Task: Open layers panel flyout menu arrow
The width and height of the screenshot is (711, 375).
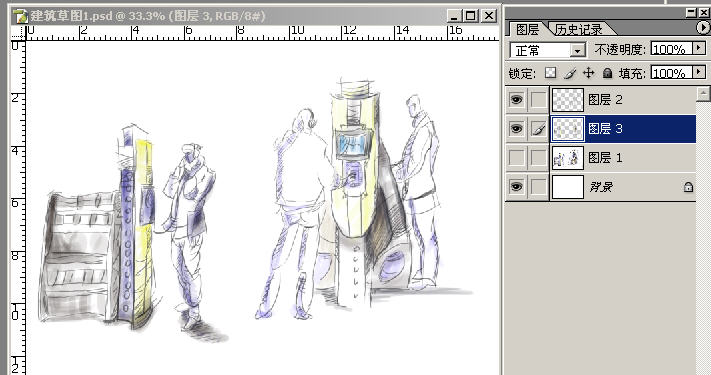Action: click(702, 28)
